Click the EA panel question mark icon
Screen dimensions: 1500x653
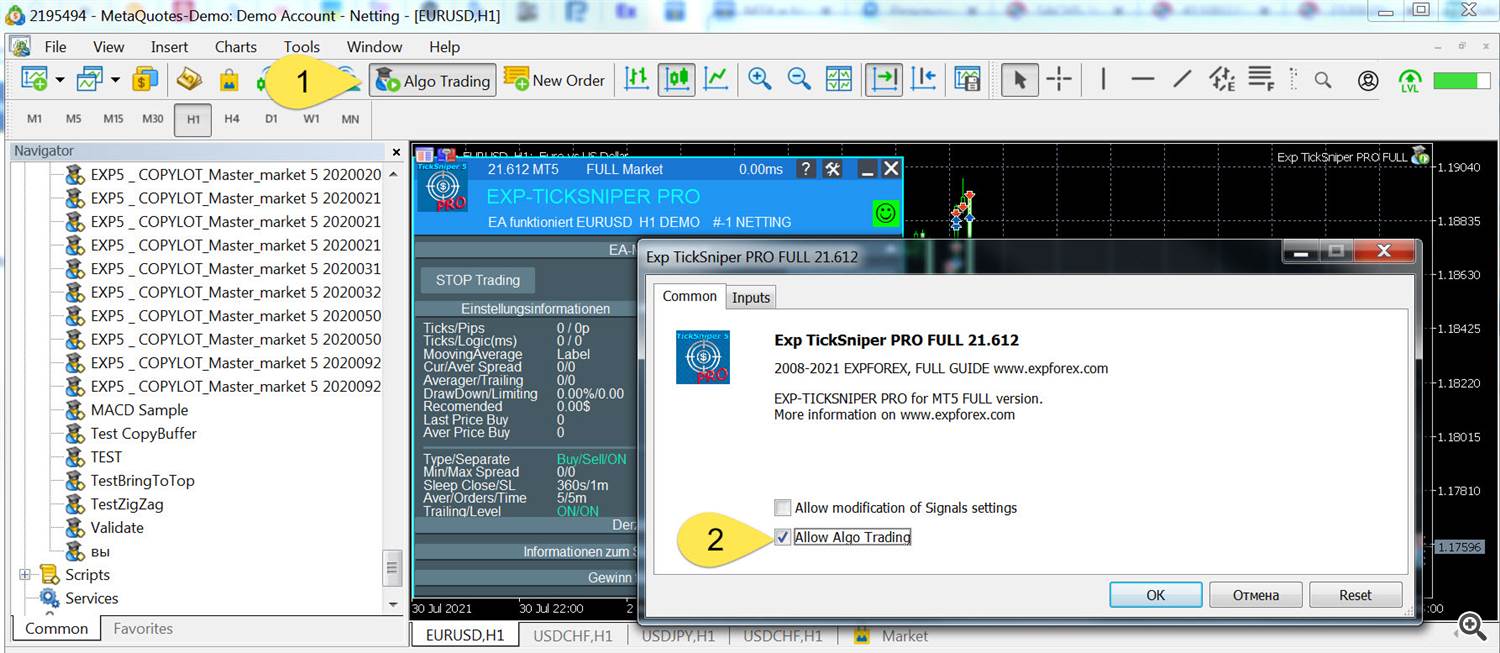point(806,169)
